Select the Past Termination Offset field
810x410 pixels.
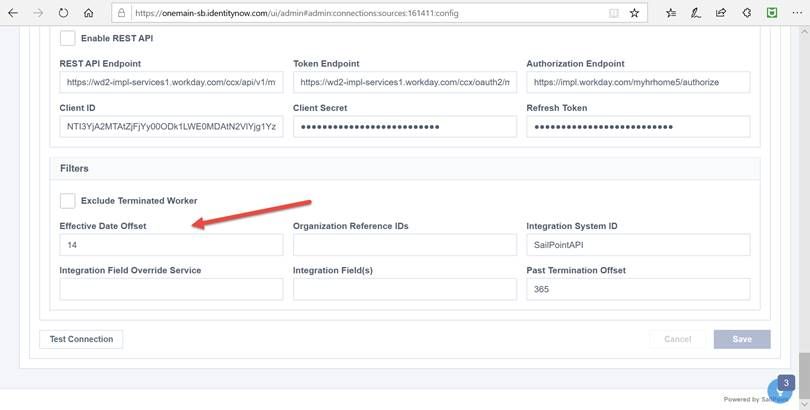click(x=638, y=289)
